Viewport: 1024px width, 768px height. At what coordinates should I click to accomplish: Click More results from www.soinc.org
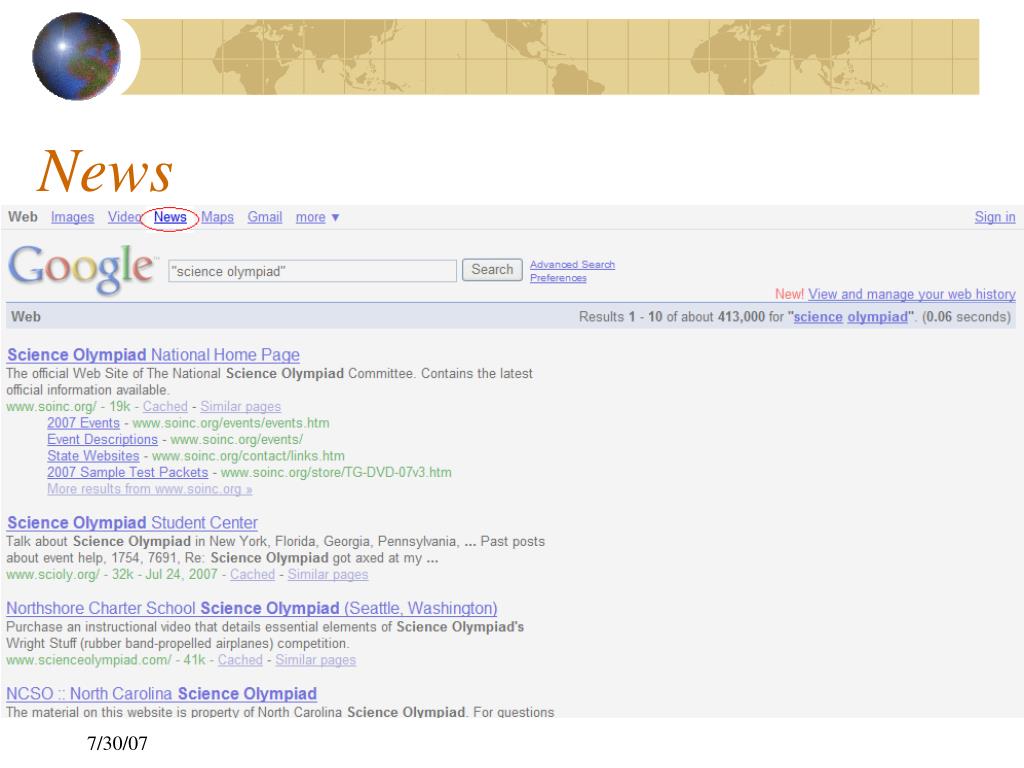point(150,488)
